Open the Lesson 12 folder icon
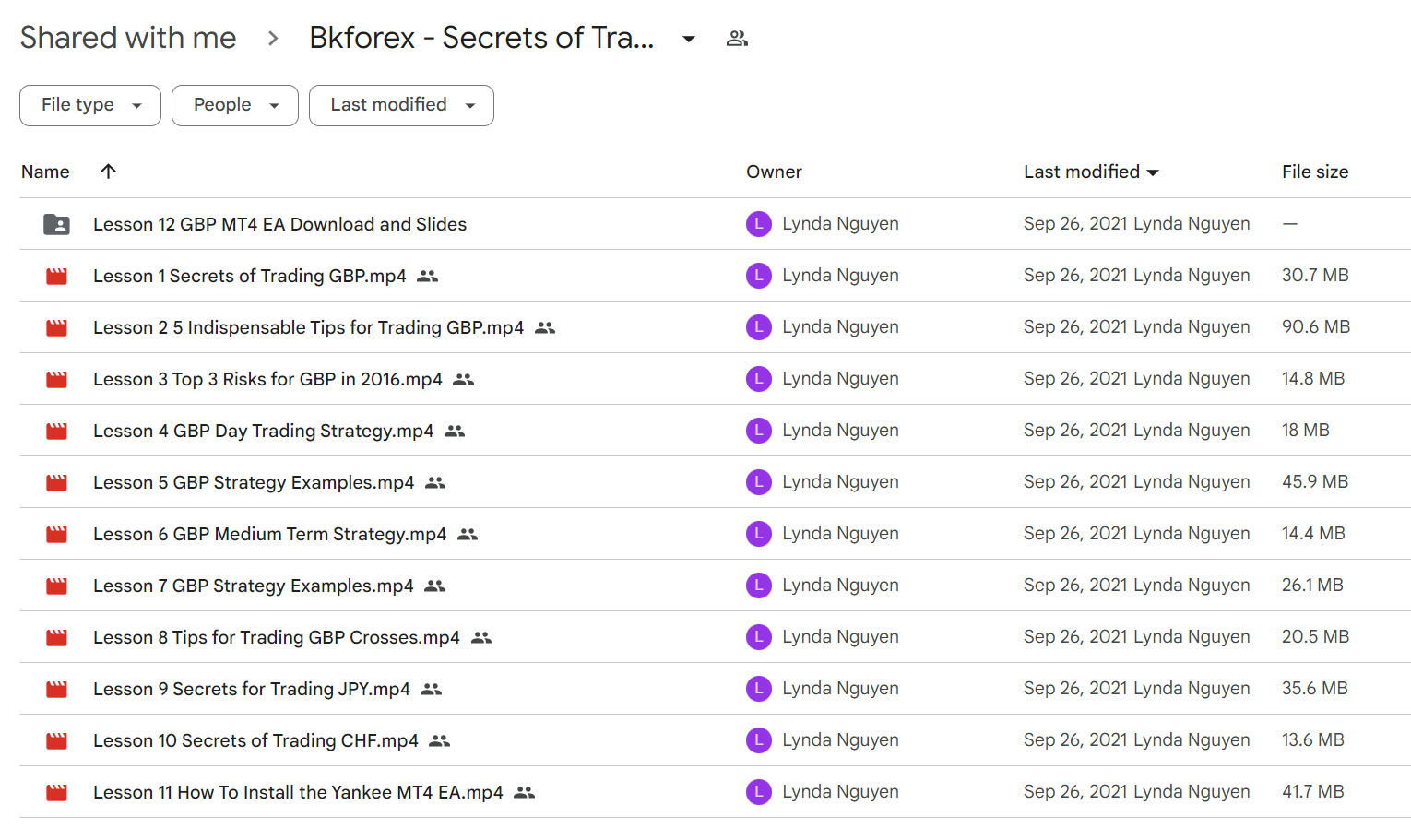Screen dimensions: 1411x840 [x=56, y=224]
